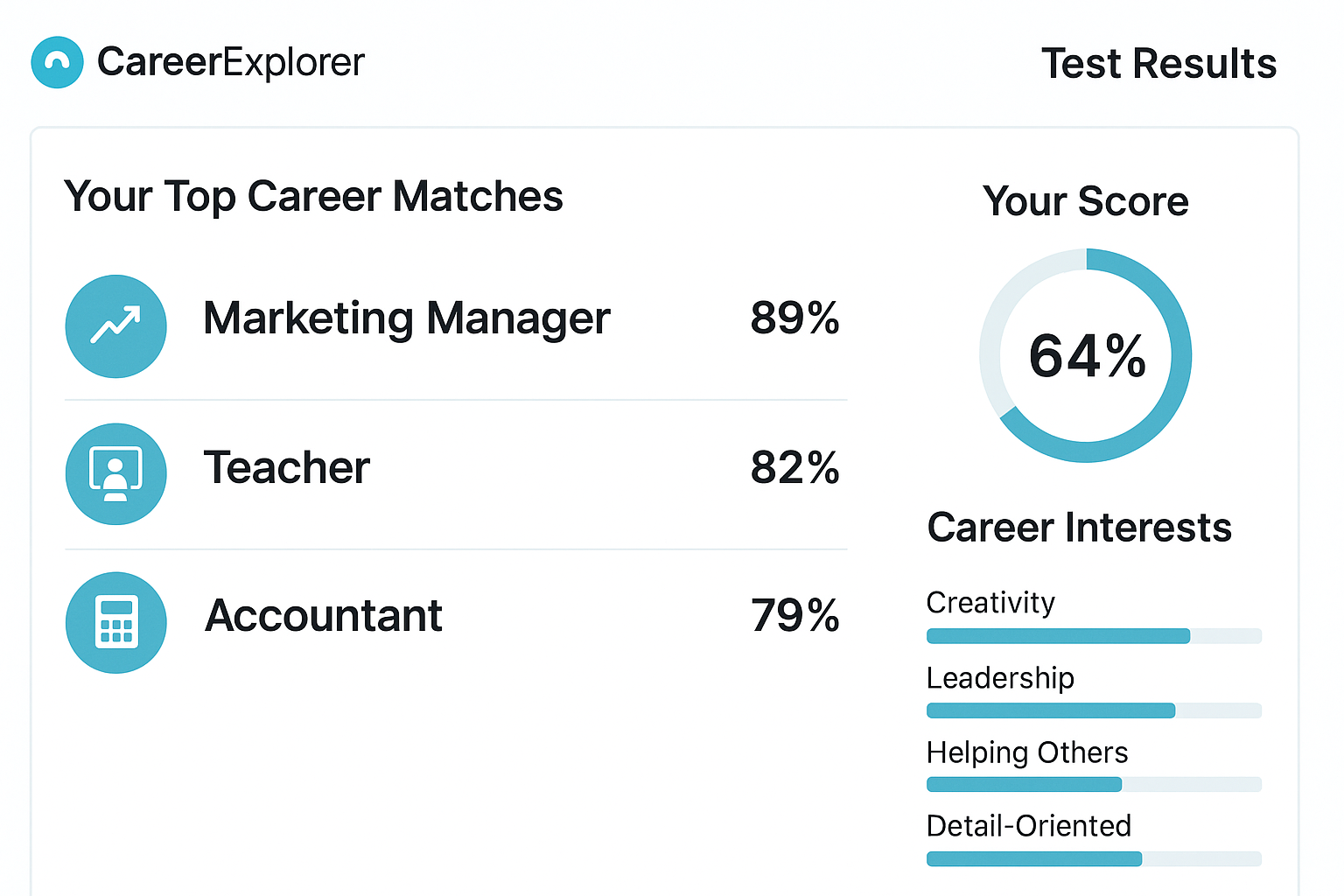Click the Accountant calculator icon
Screen dimensions: 1344x896
click(x=116, y=622)
